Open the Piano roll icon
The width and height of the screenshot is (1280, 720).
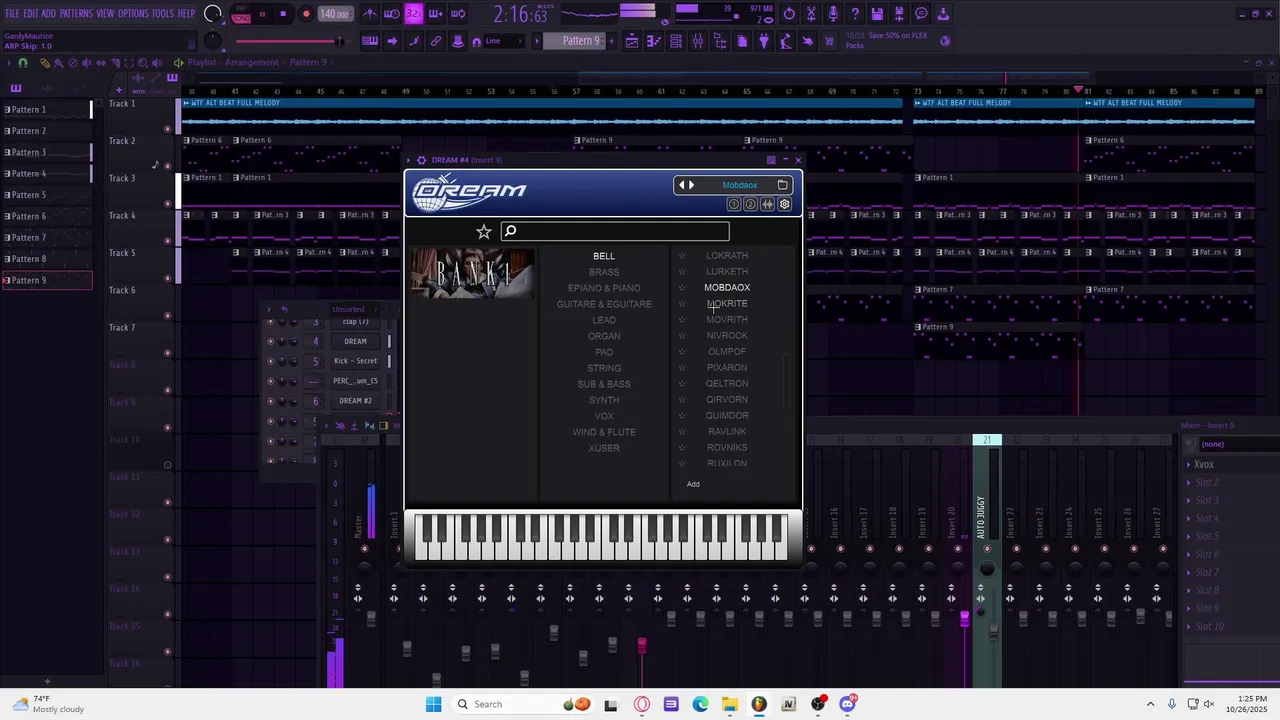(654, 41)
